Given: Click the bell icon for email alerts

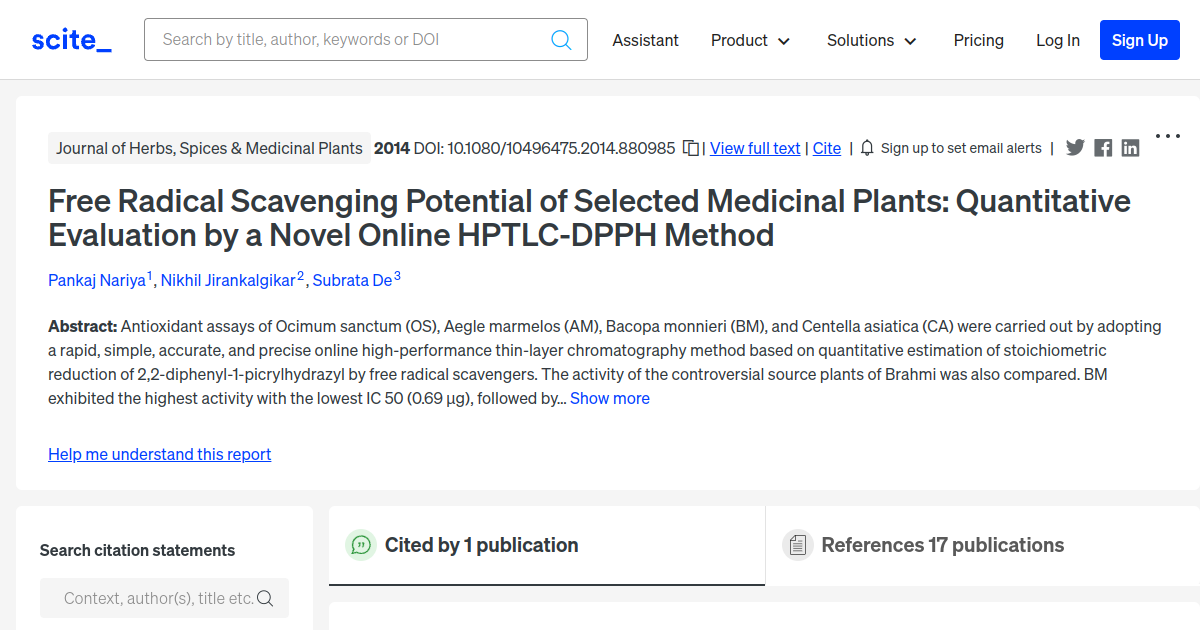Looking at the screenshot, I should pos(867,148).
